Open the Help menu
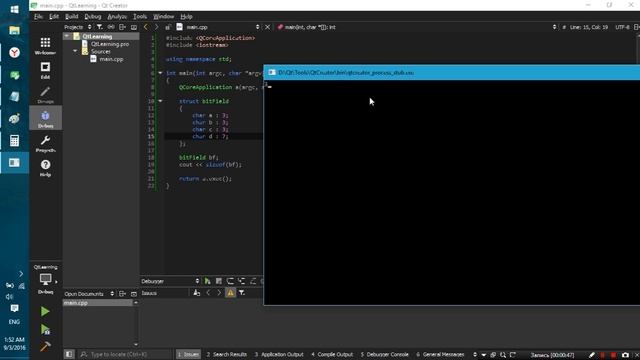Screen dimensions: 640x360 (x=186, y=17)
